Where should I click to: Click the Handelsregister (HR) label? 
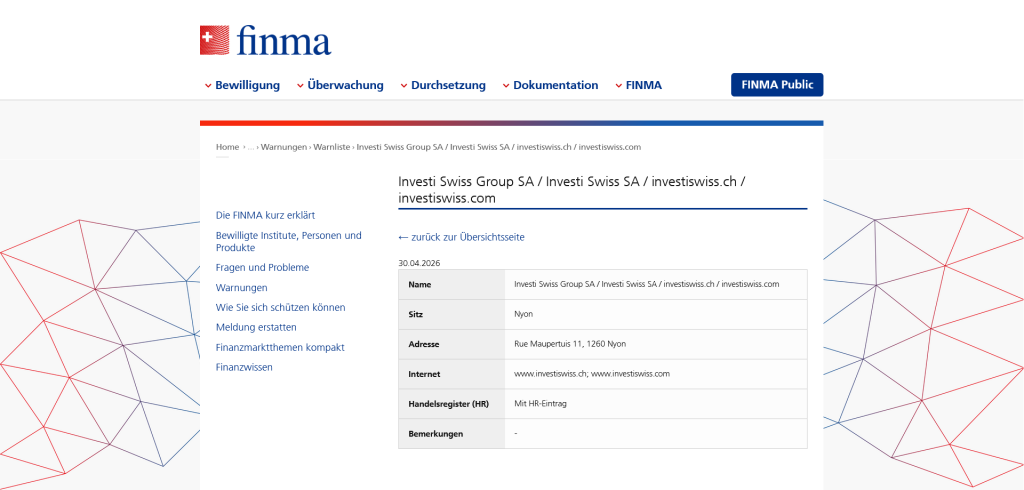click(449, 404)
